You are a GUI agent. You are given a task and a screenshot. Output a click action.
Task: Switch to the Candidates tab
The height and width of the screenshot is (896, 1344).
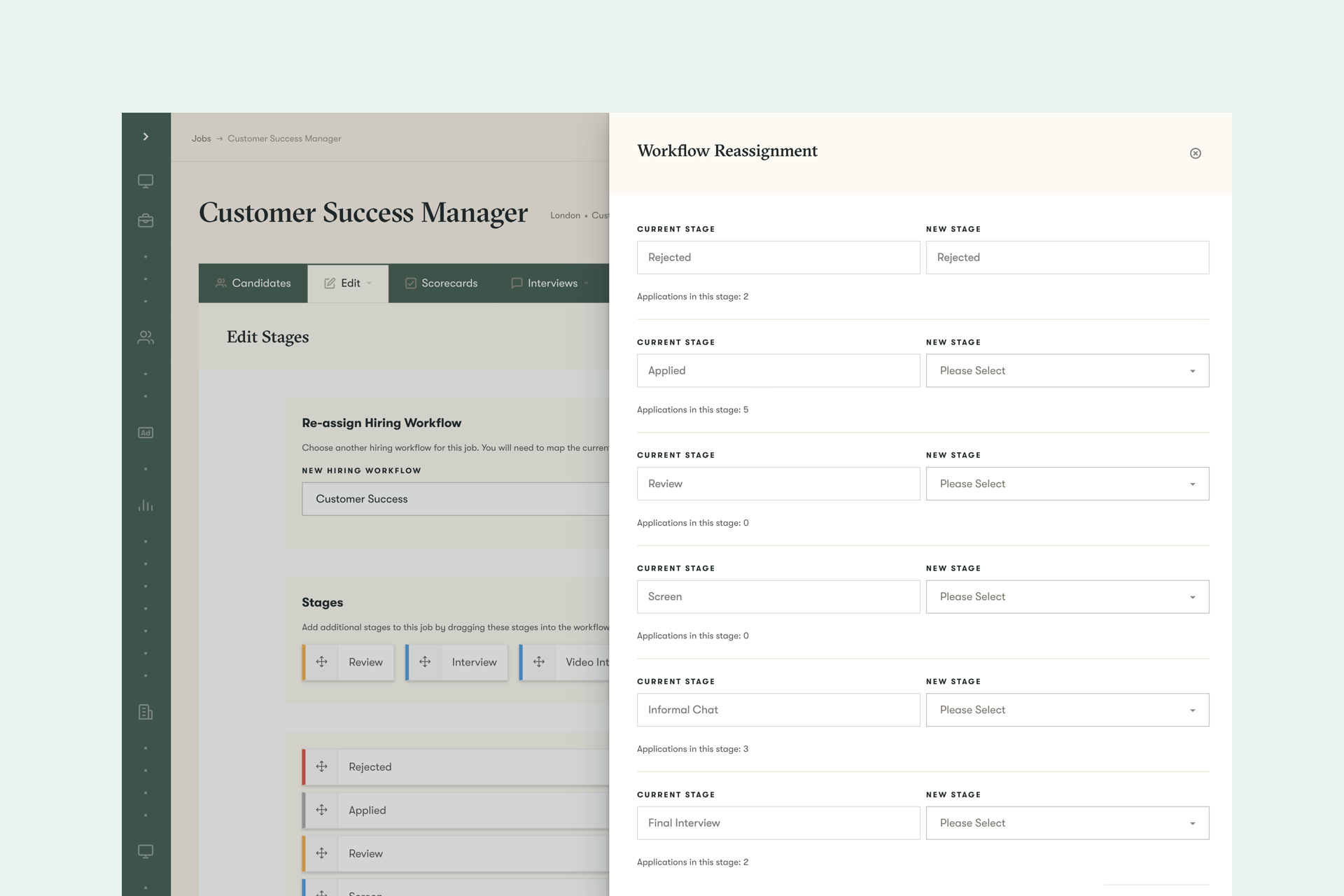tap(253, 283)
